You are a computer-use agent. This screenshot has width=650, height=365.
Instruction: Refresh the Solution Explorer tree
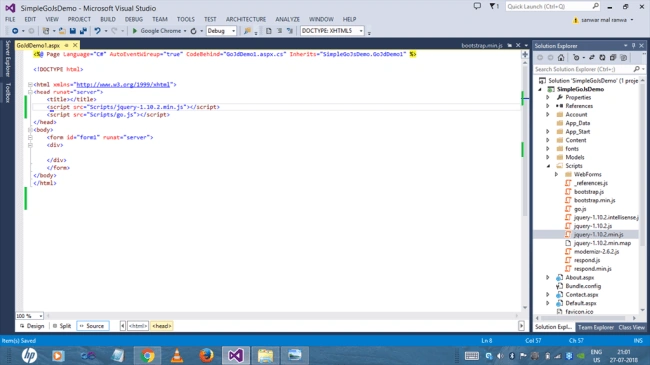[602, 58]
